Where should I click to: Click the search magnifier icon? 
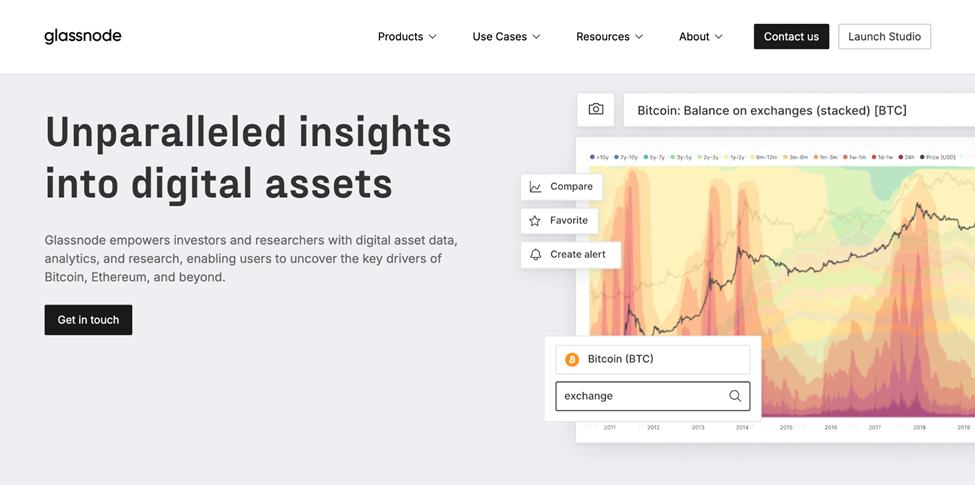(735, 396)
